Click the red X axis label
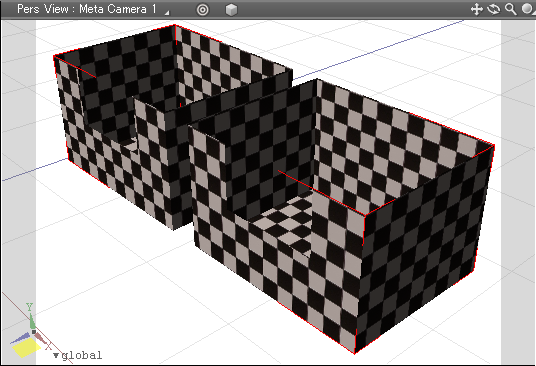 click(48, 347)
